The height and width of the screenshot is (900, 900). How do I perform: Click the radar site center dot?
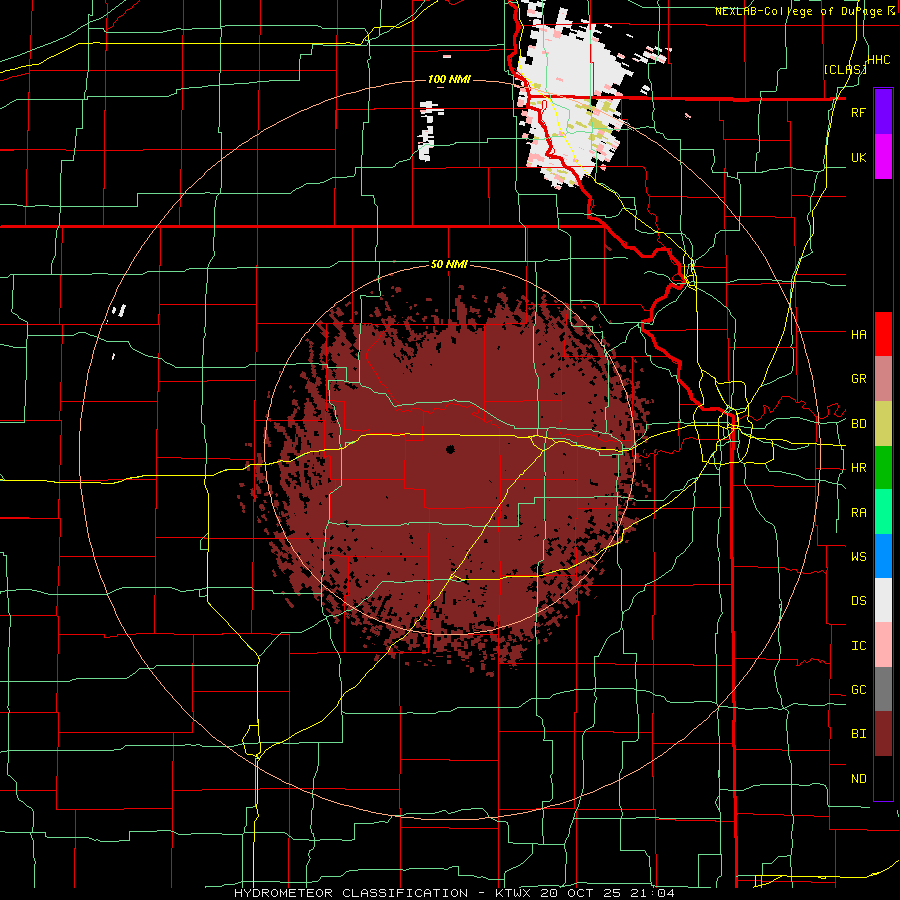tap(450, 449)
